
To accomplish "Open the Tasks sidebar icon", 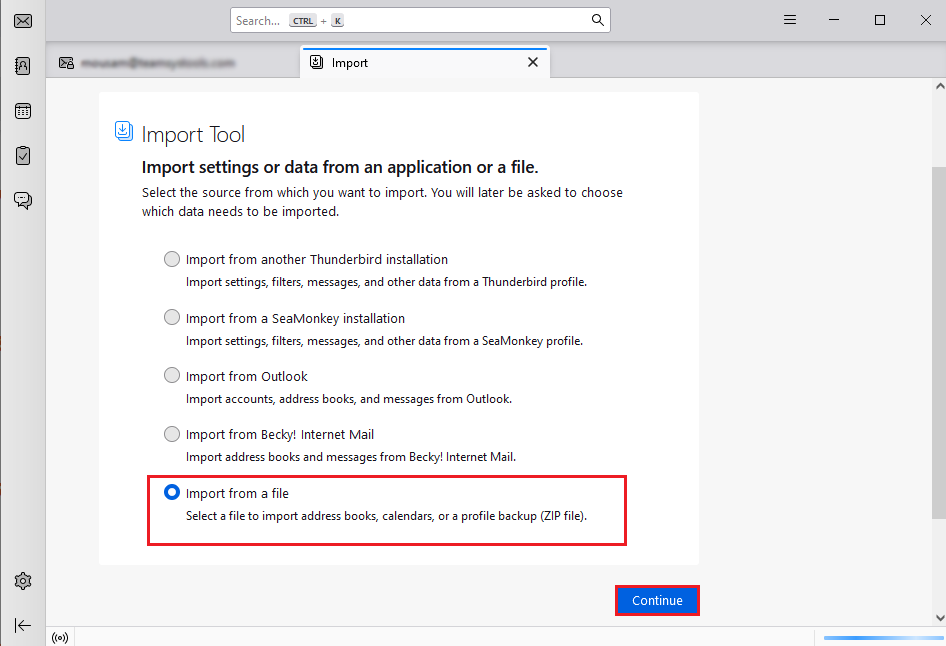I will pyautogui.click(x=23, y=156).
